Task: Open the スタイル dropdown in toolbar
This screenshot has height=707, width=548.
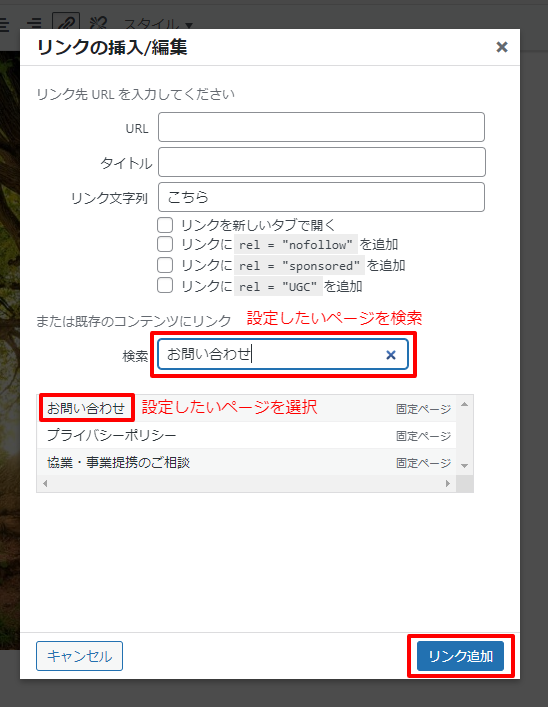Action: click(158, 24)
